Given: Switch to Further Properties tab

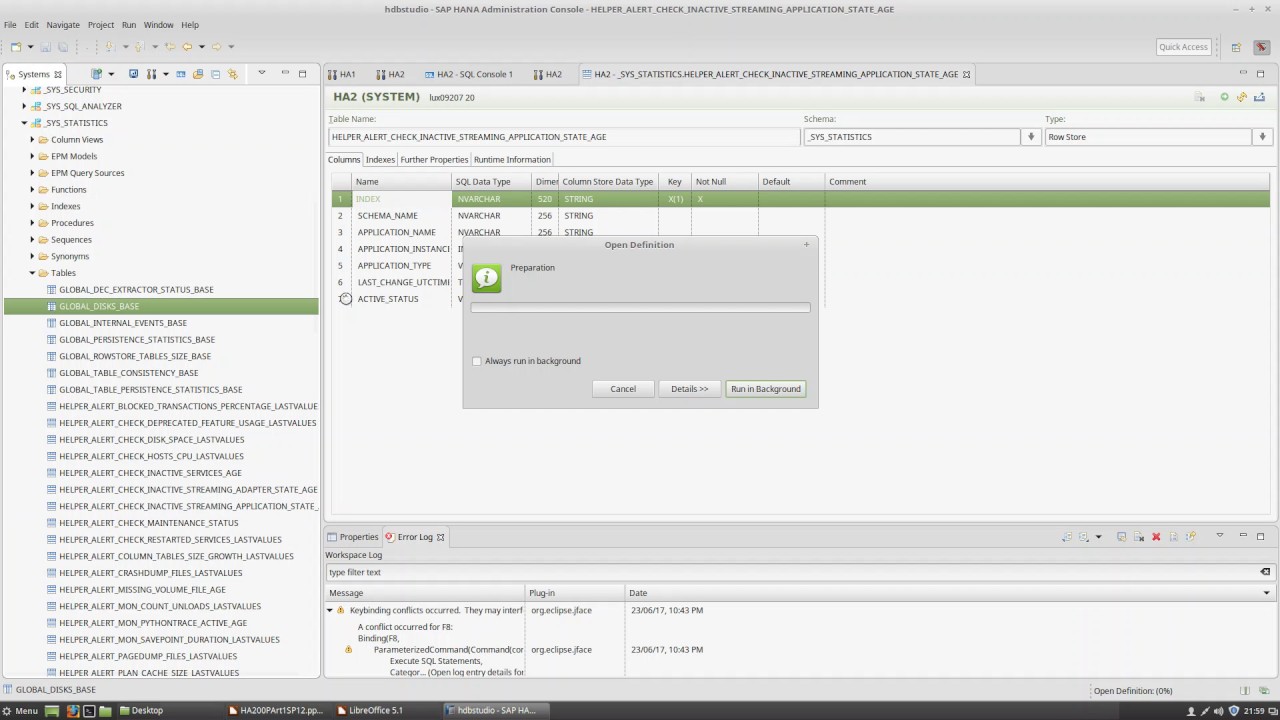Looking at the screenshot, I should [x=434, y=160].
